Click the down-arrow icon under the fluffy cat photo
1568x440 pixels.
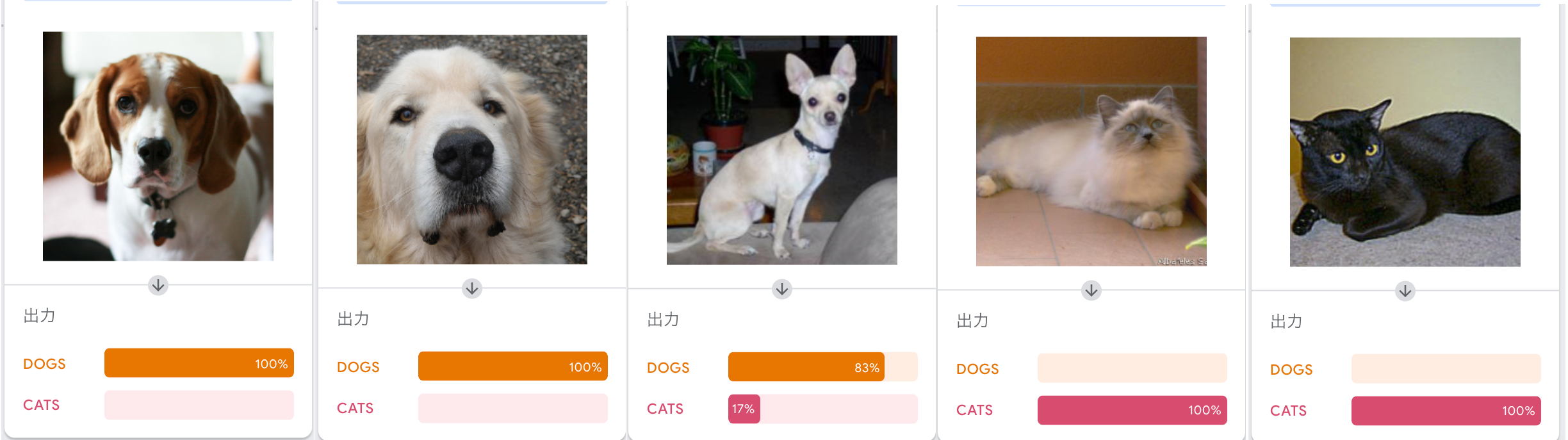point(1091,290)
